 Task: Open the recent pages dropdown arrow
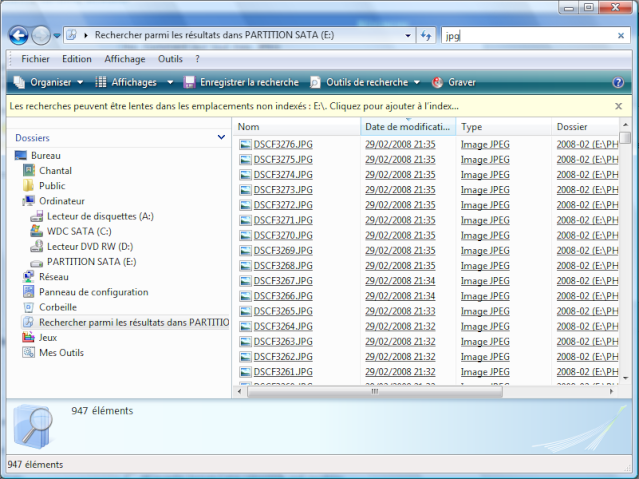point(57,35)
